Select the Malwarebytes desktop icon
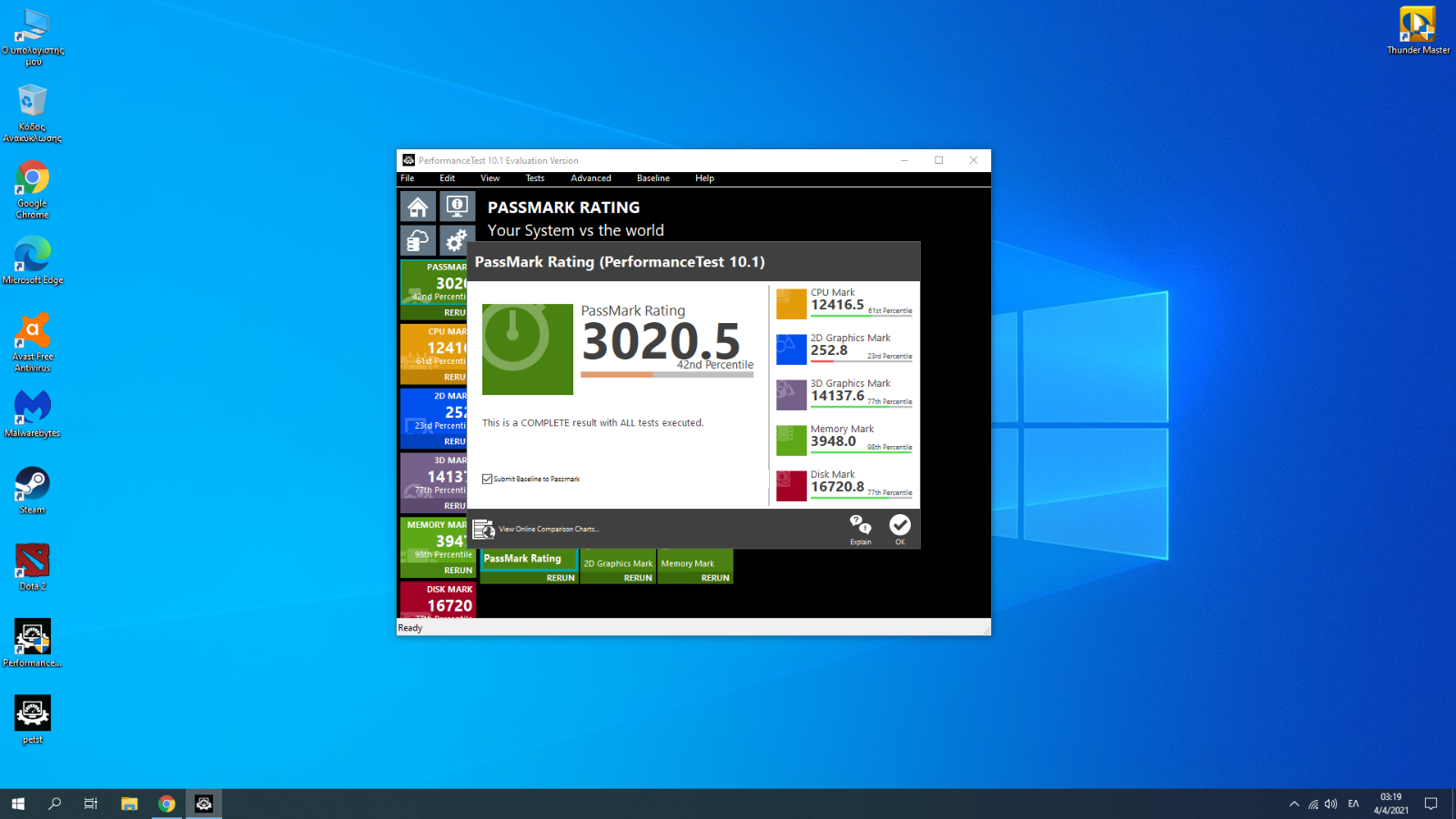Screen dimensions: 1456x819 (x=33, y=414)
